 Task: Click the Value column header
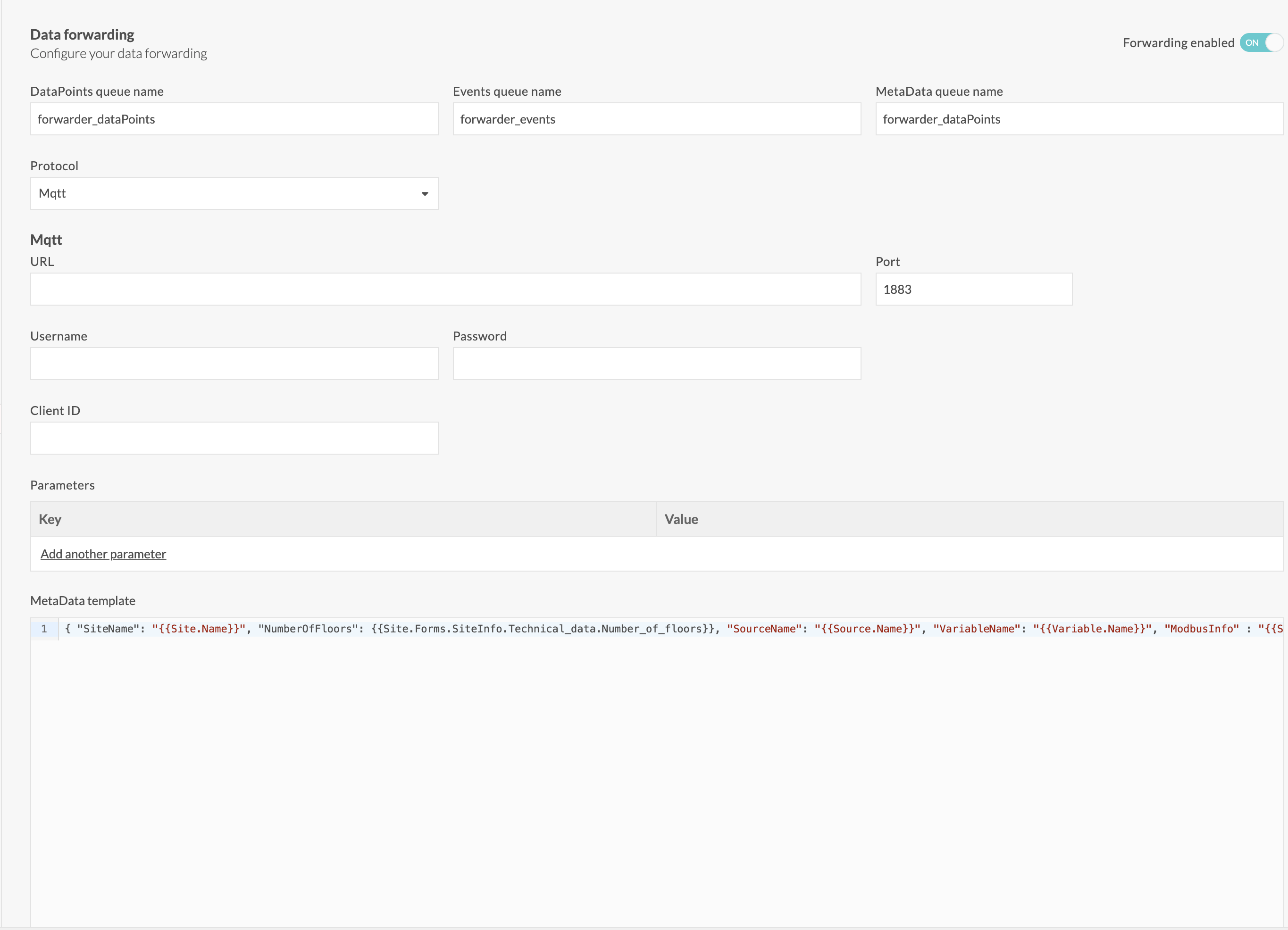pyautogui.click(x=681, y=519)
